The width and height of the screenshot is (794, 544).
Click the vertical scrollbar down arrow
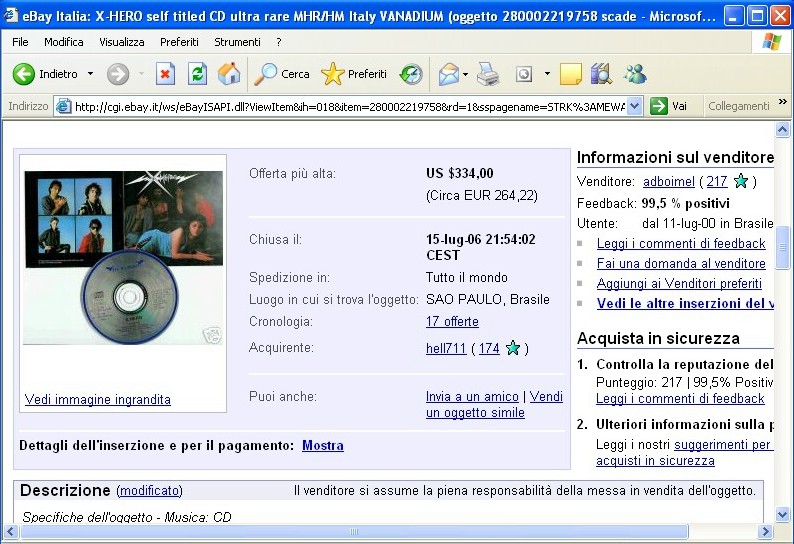click(782, 515)
